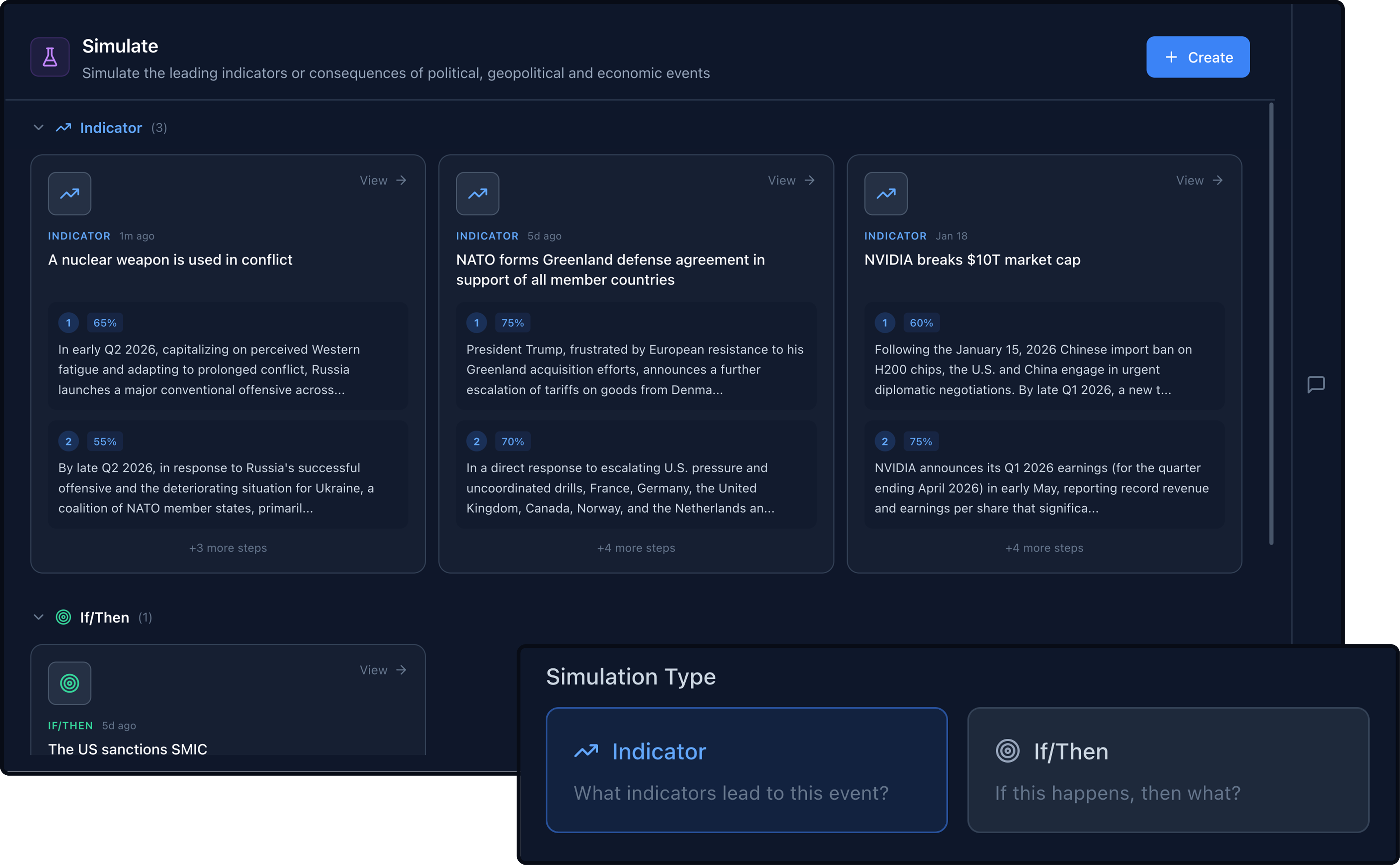Open View on the NATO Greenland card
Viewport: 1400px width, 865px height.
[791, 181]
